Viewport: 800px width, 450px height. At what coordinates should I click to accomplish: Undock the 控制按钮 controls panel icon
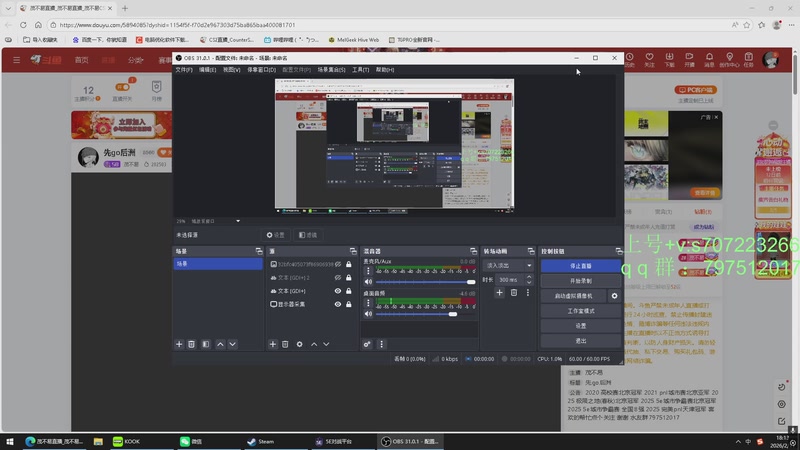coord(618,251)
